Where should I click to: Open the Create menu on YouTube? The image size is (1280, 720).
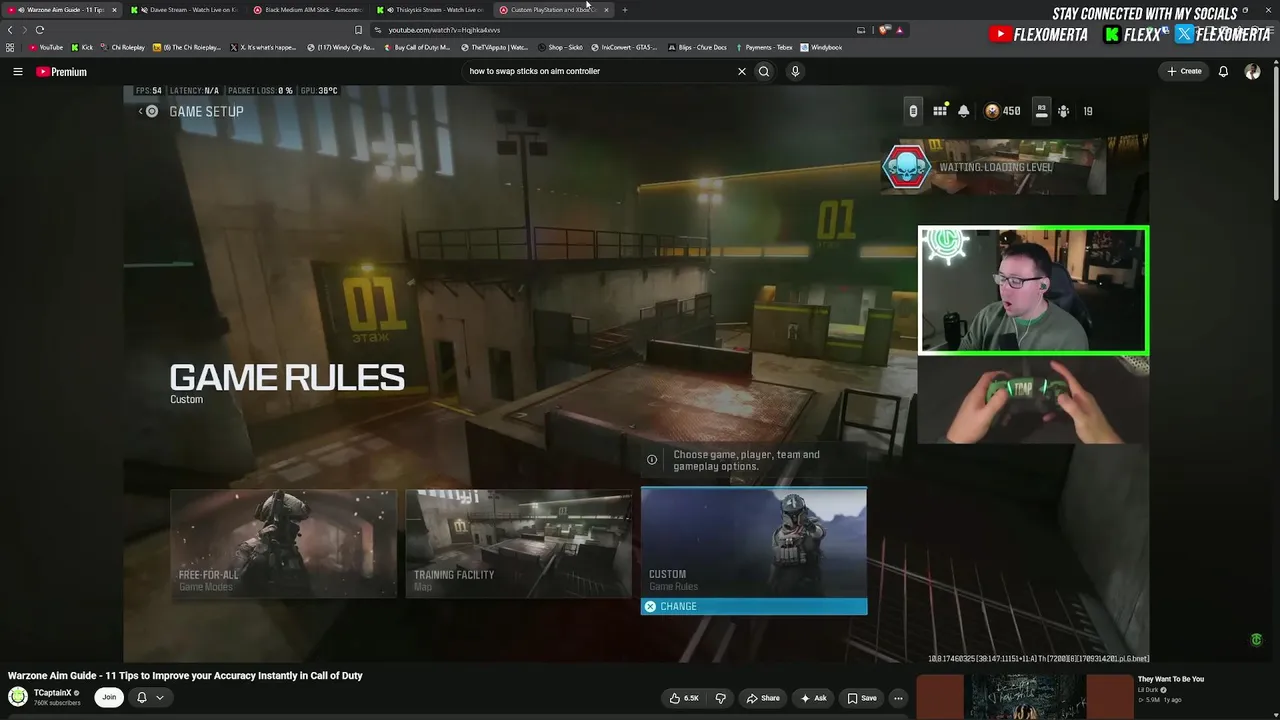coord(1184,72)
